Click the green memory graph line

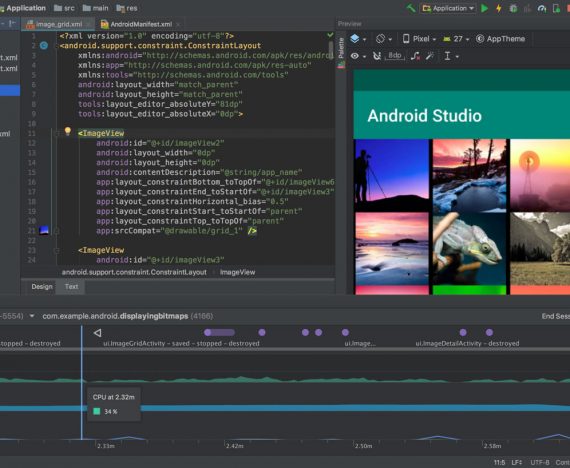(285, 380)
